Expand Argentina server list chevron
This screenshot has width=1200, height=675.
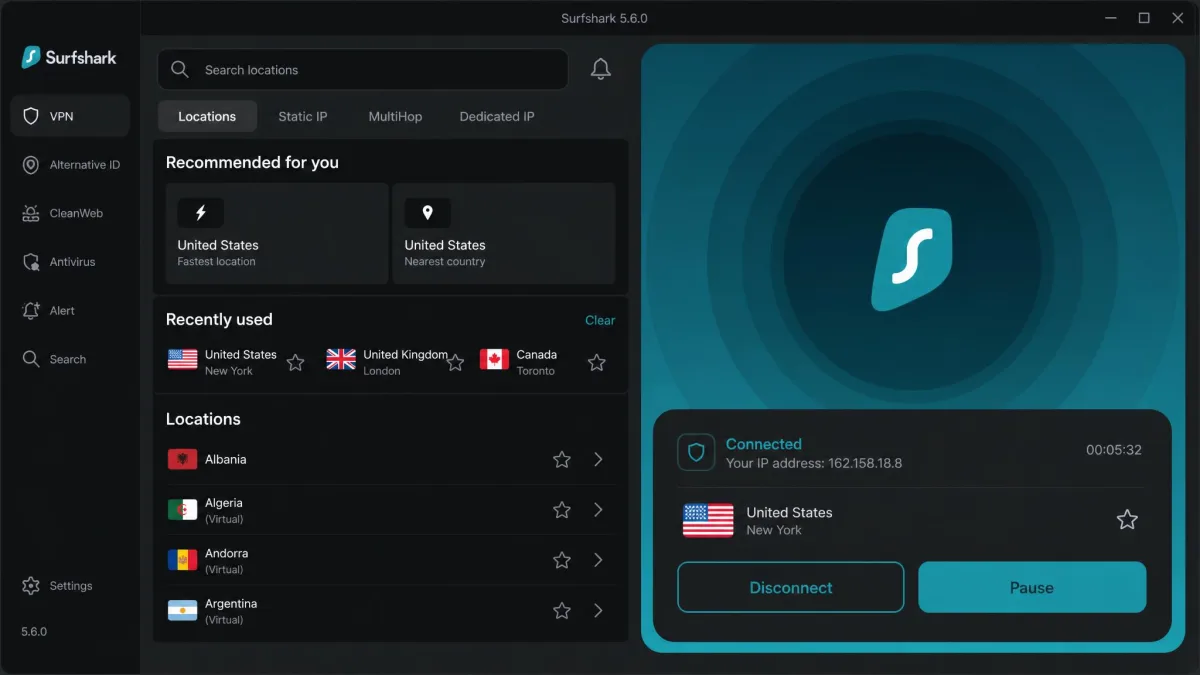click(x=598, y=610)
